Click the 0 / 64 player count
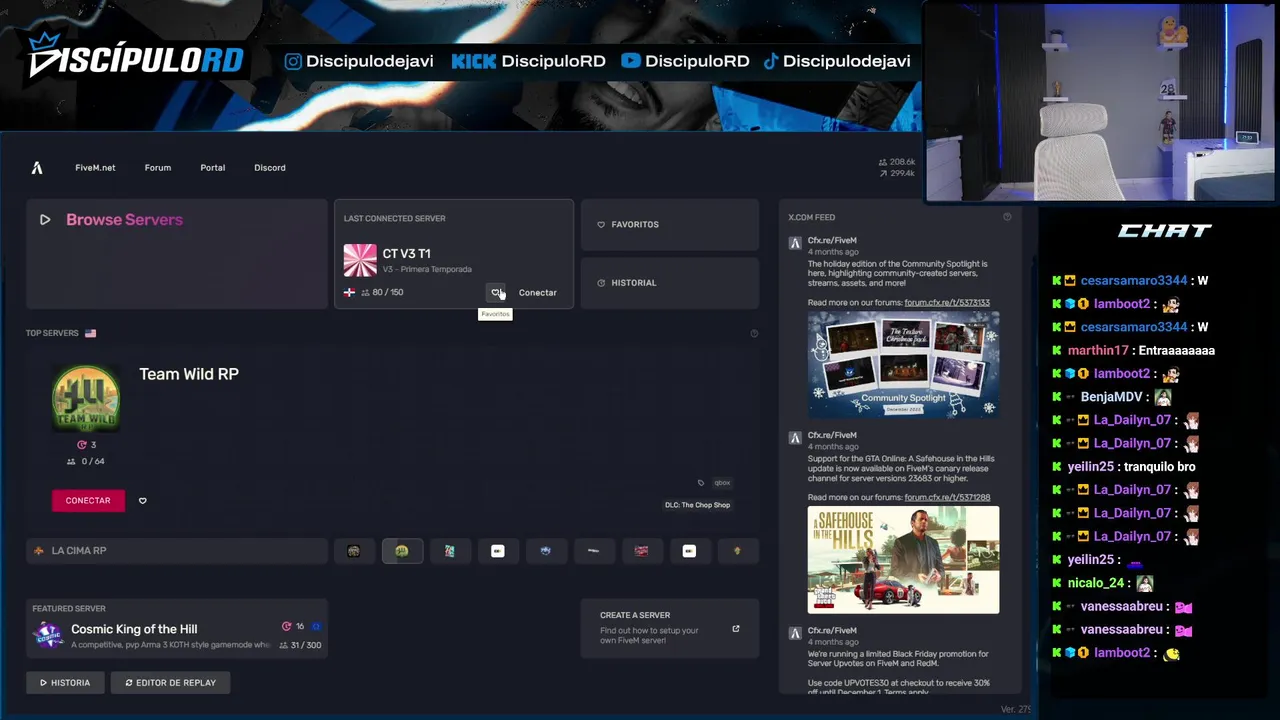The height and width of the screenshot is (720, 1280). tap(93, 462)
